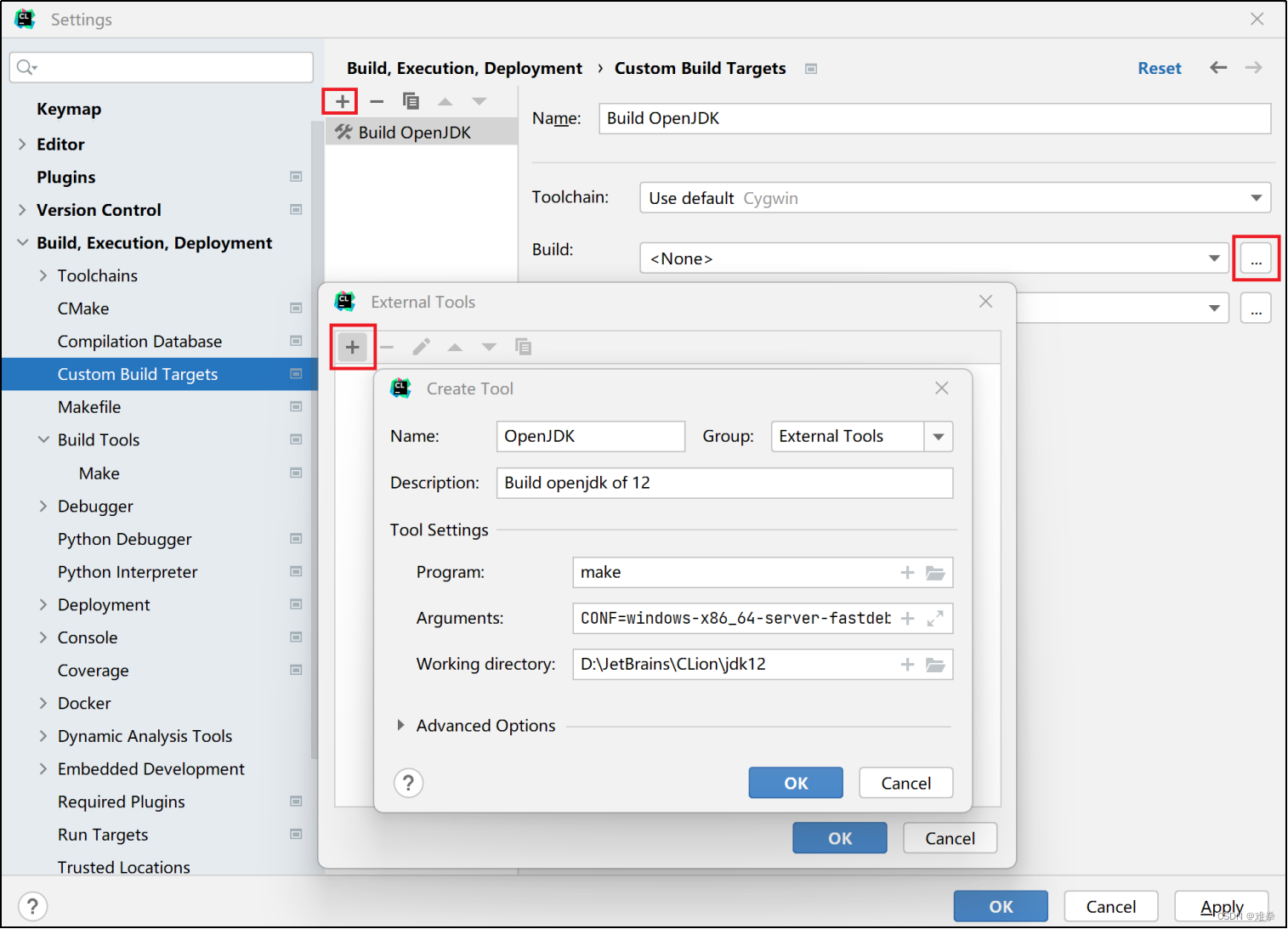Click project-level icon next to Custom Build Targets title
1288x929 pixels.
811,69
